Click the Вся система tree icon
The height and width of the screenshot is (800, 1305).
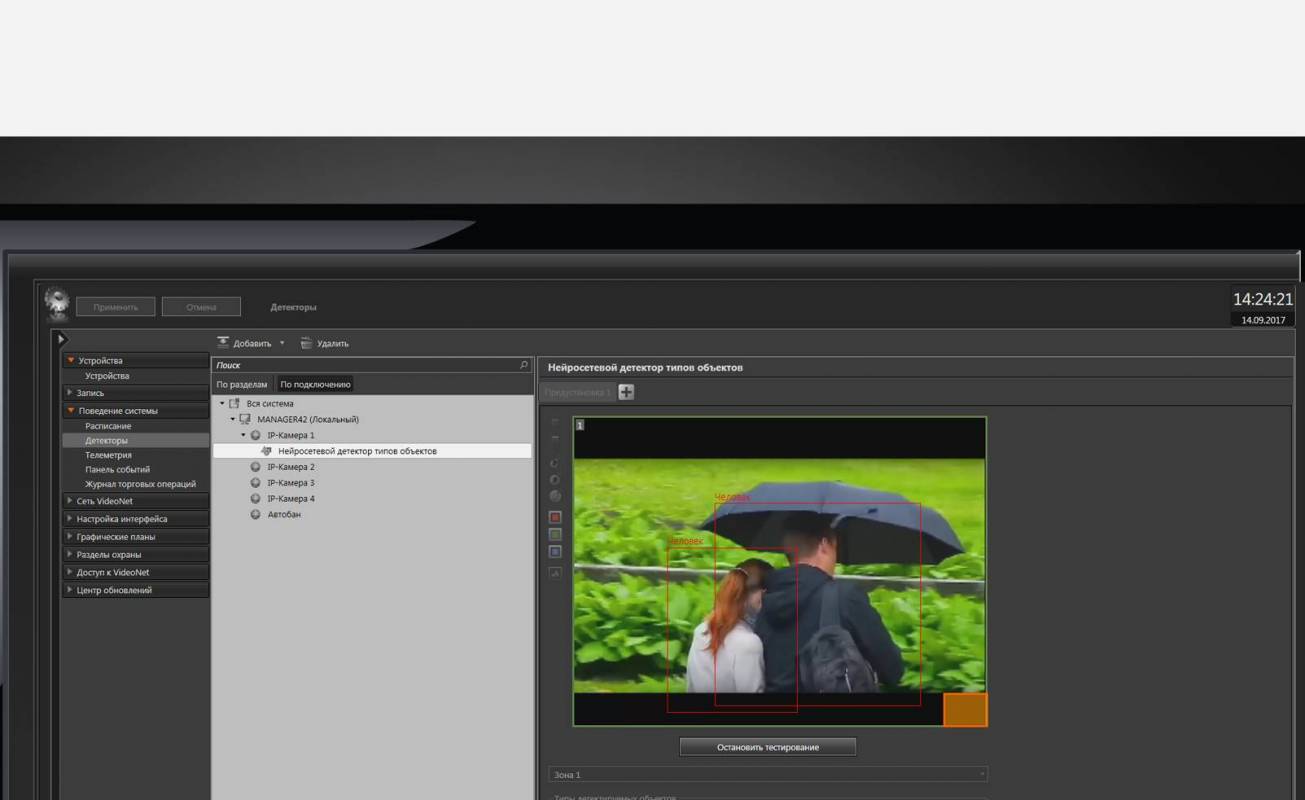point(235,403)
